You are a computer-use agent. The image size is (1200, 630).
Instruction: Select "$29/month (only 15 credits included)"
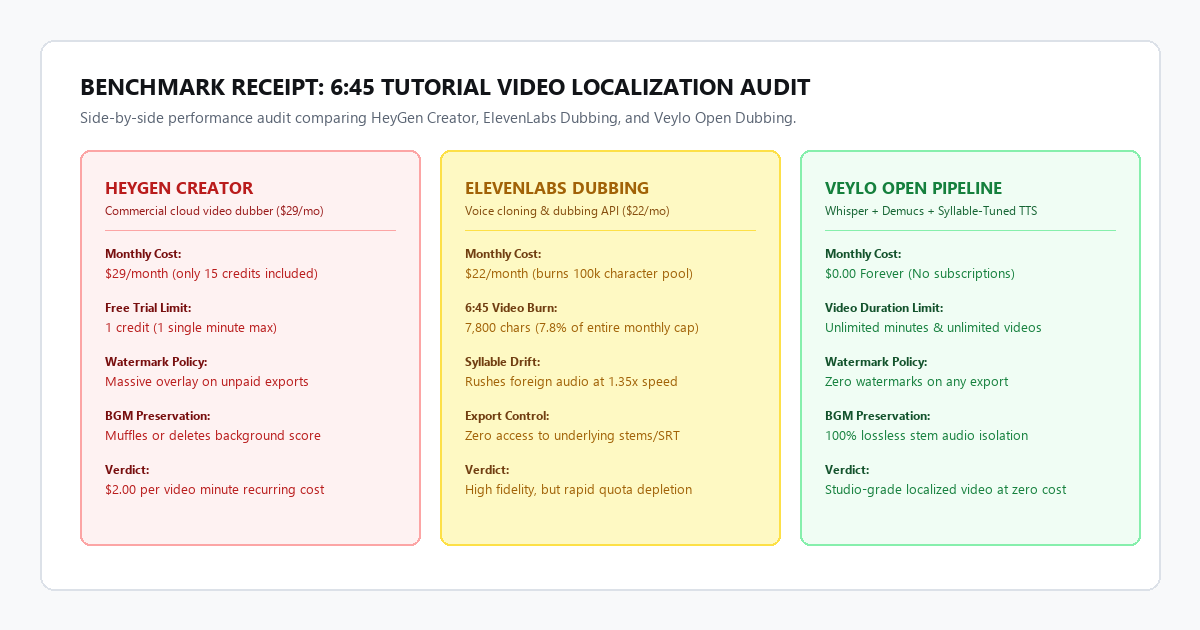coord(211,273)
